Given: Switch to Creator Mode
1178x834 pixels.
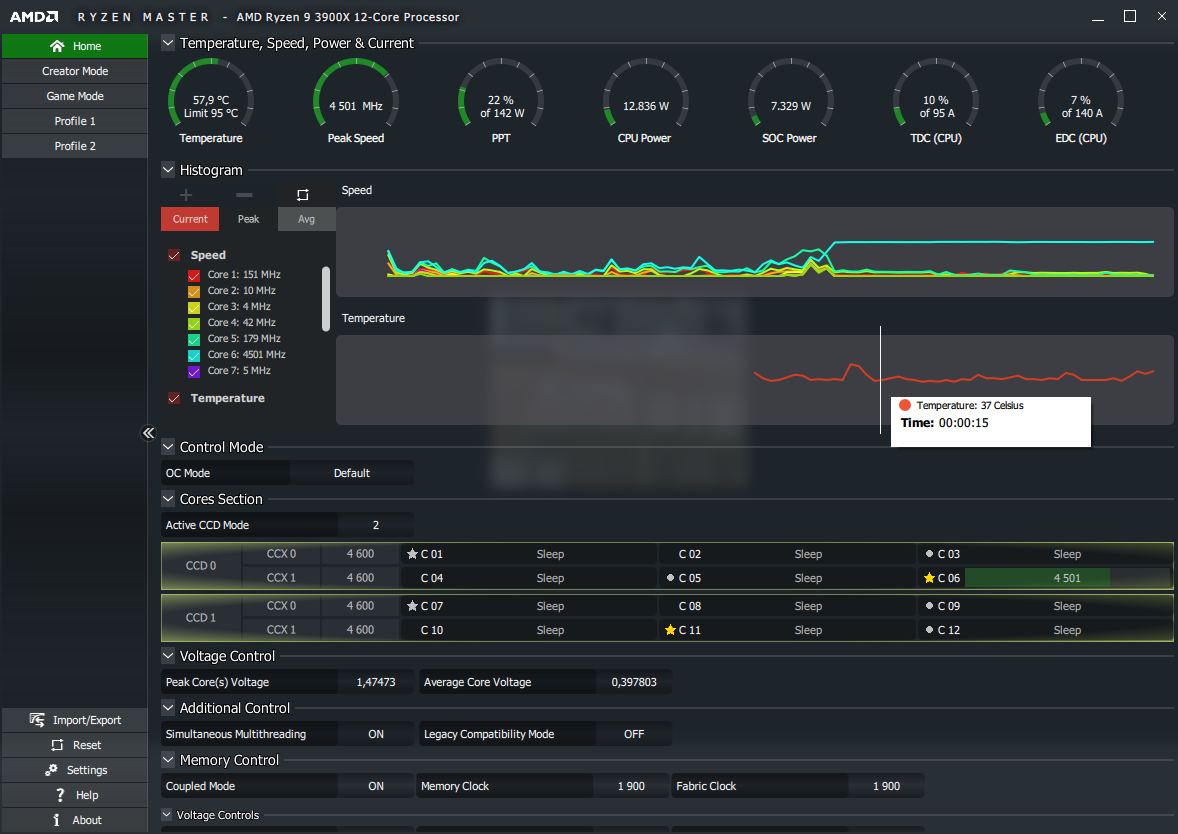Looking at the screenshot, I should 74,71.
